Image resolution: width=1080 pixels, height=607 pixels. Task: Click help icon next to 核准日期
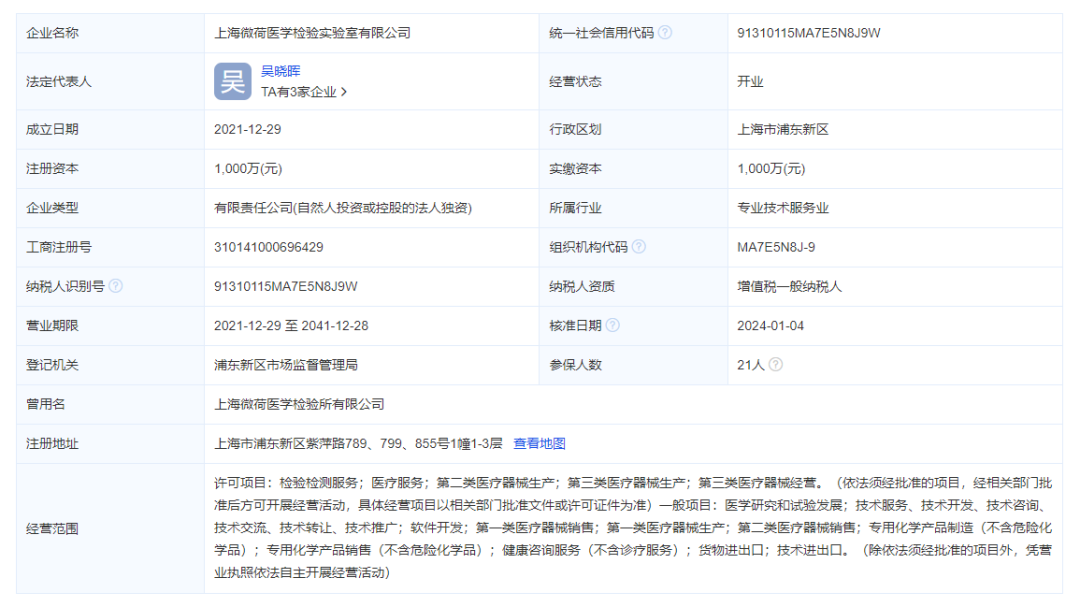613,325
